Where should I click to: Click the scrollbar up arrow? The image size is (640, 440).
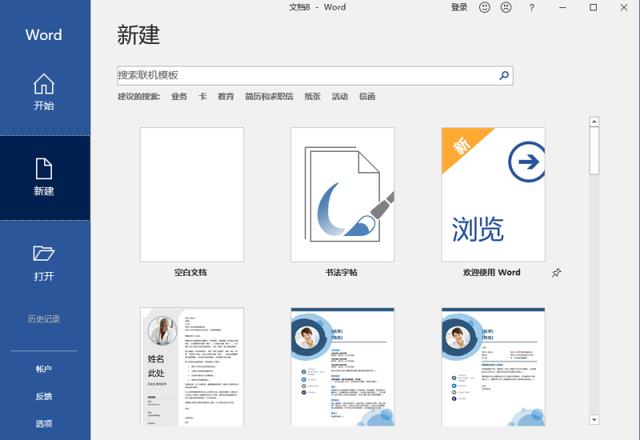[594, 122]
